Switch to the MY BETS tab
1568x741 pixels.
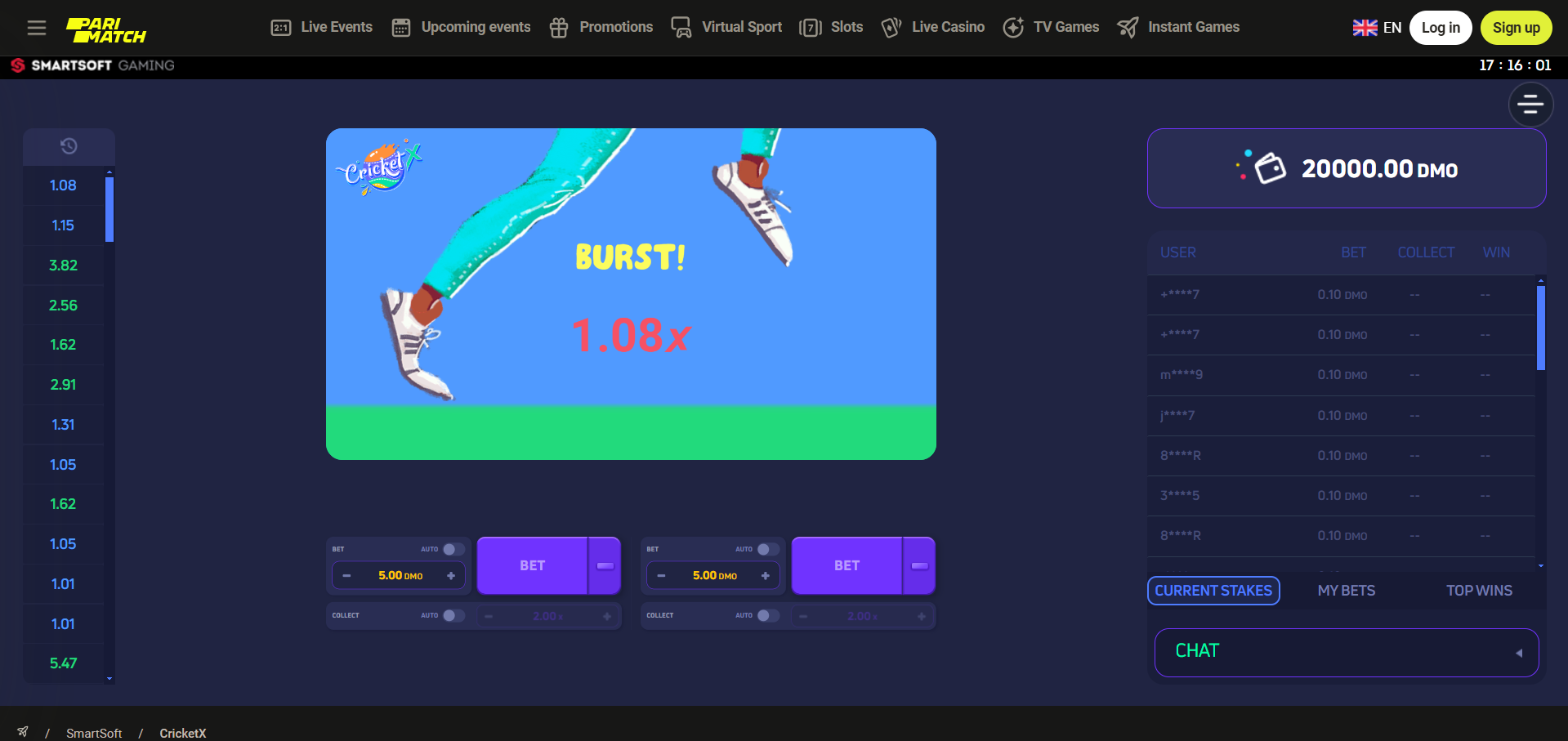[x=1346, y=591]
